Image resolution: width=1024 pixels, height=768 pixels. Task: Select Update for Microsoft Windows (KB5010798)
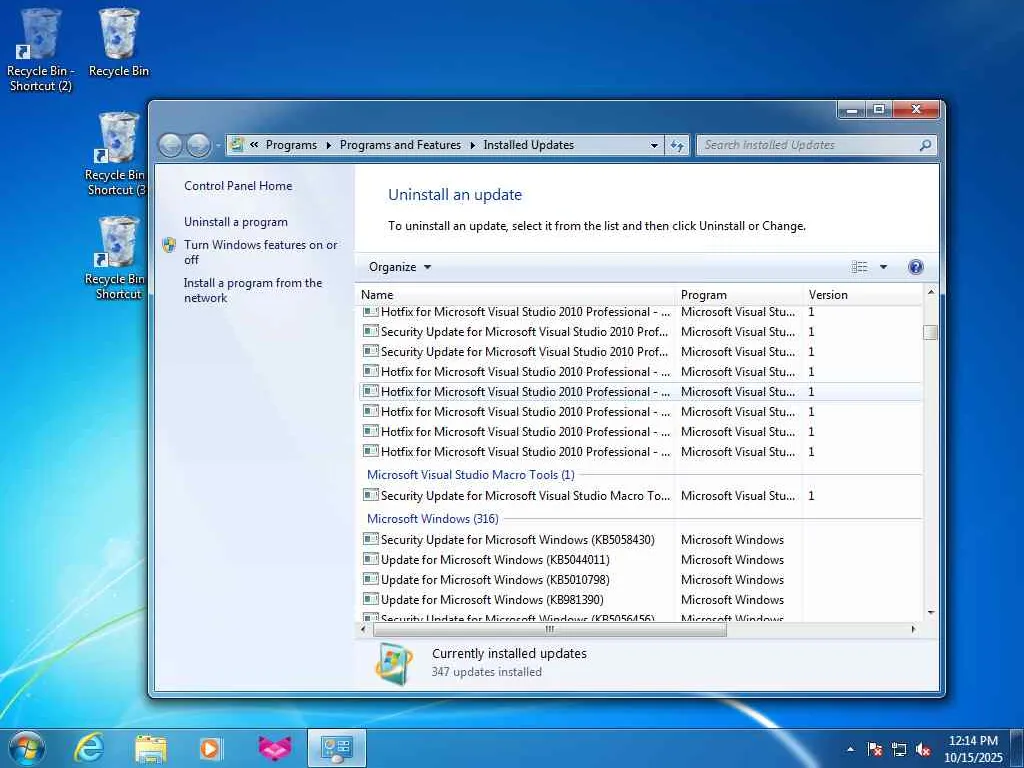pos(640,579)
